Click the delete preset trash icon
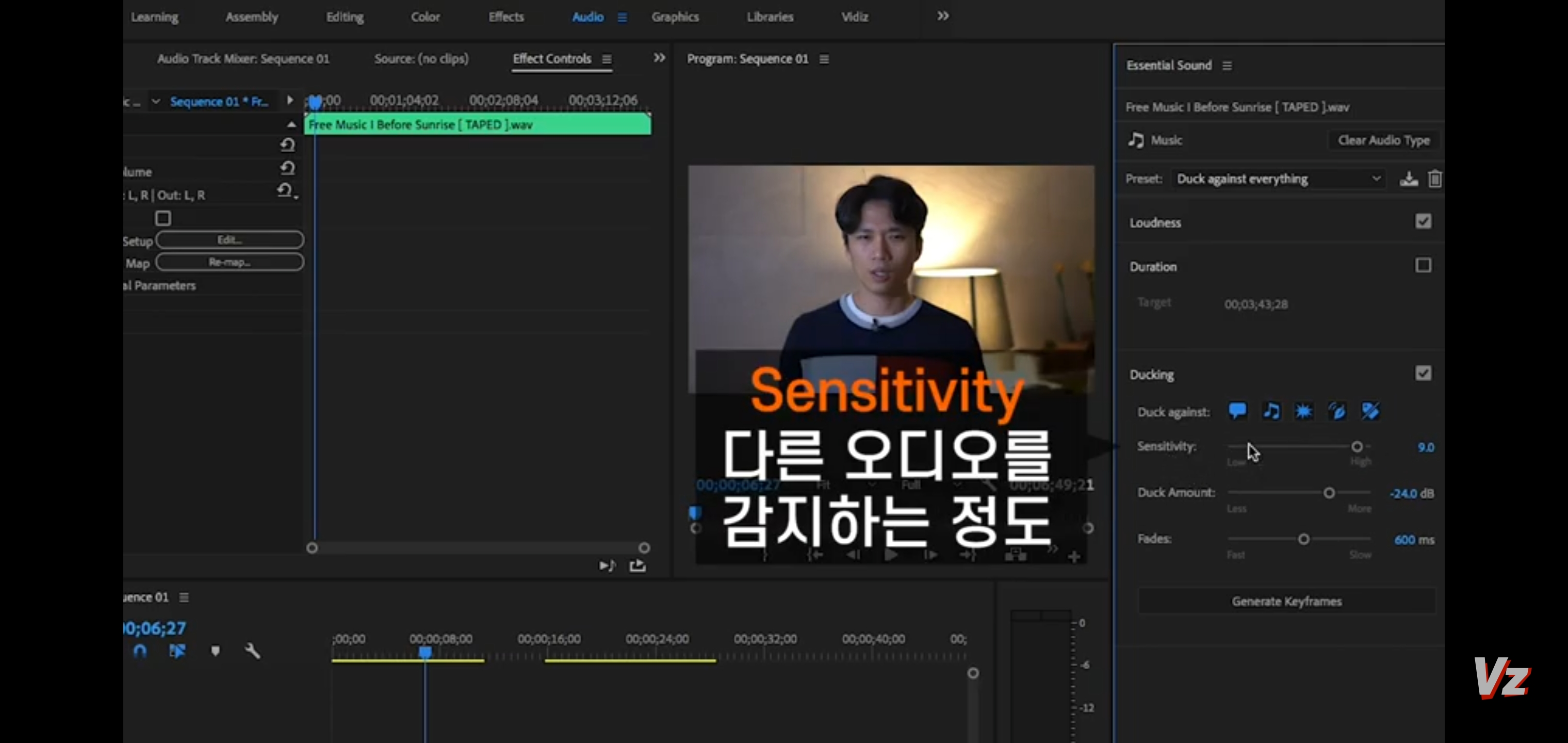Image resolution: width=1568 pixels, height=743 pixels. click(1435, 179)
